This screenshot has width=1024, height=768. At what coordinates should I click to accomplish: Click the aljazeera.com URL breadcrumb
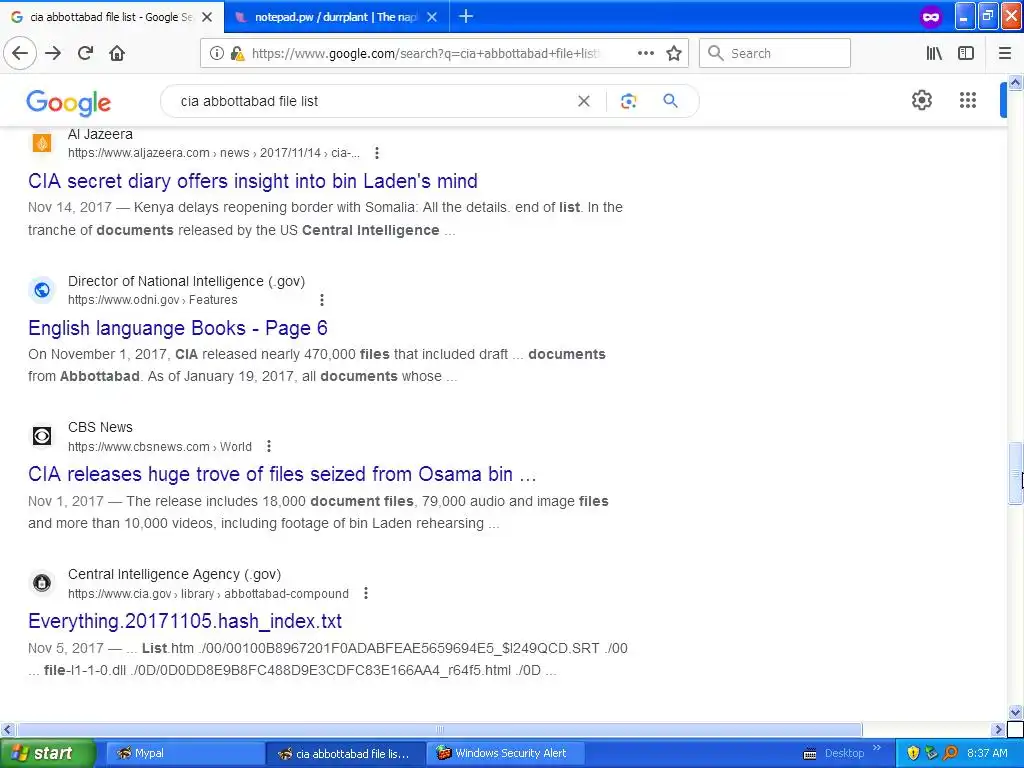214,153
